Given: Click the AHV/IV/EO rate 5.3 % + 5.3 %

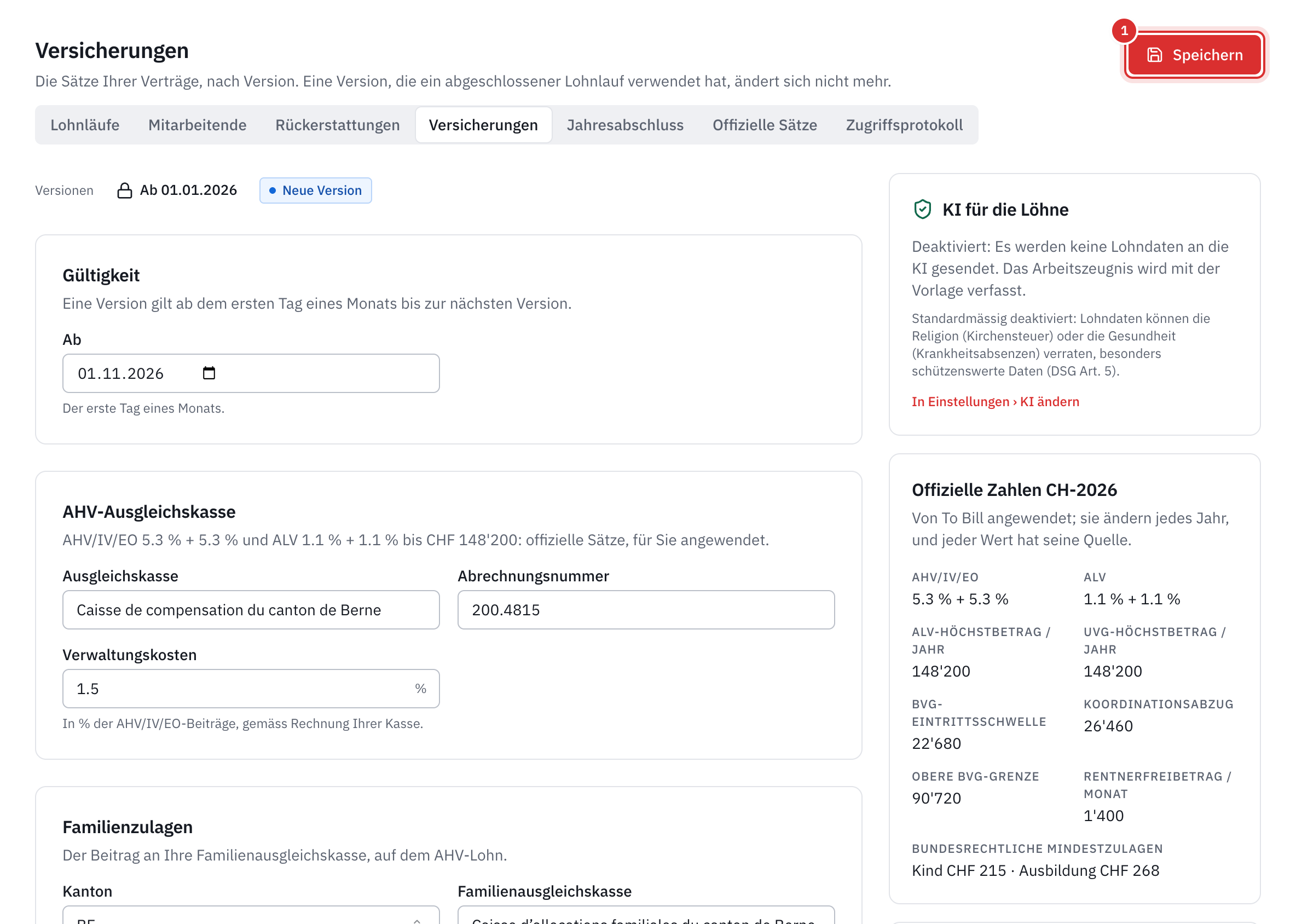Looking at the screenshot, I should click(x=960, y=598).
